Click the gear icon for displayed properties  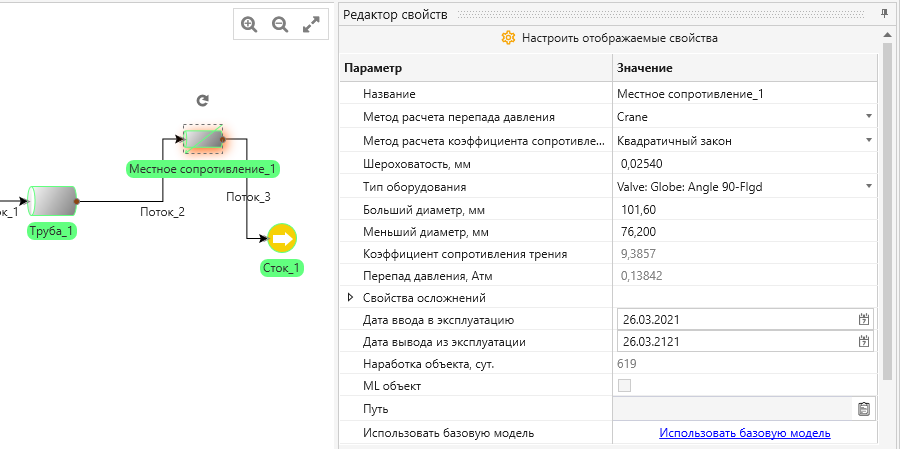pyautogui.click(x=508, y=38)
